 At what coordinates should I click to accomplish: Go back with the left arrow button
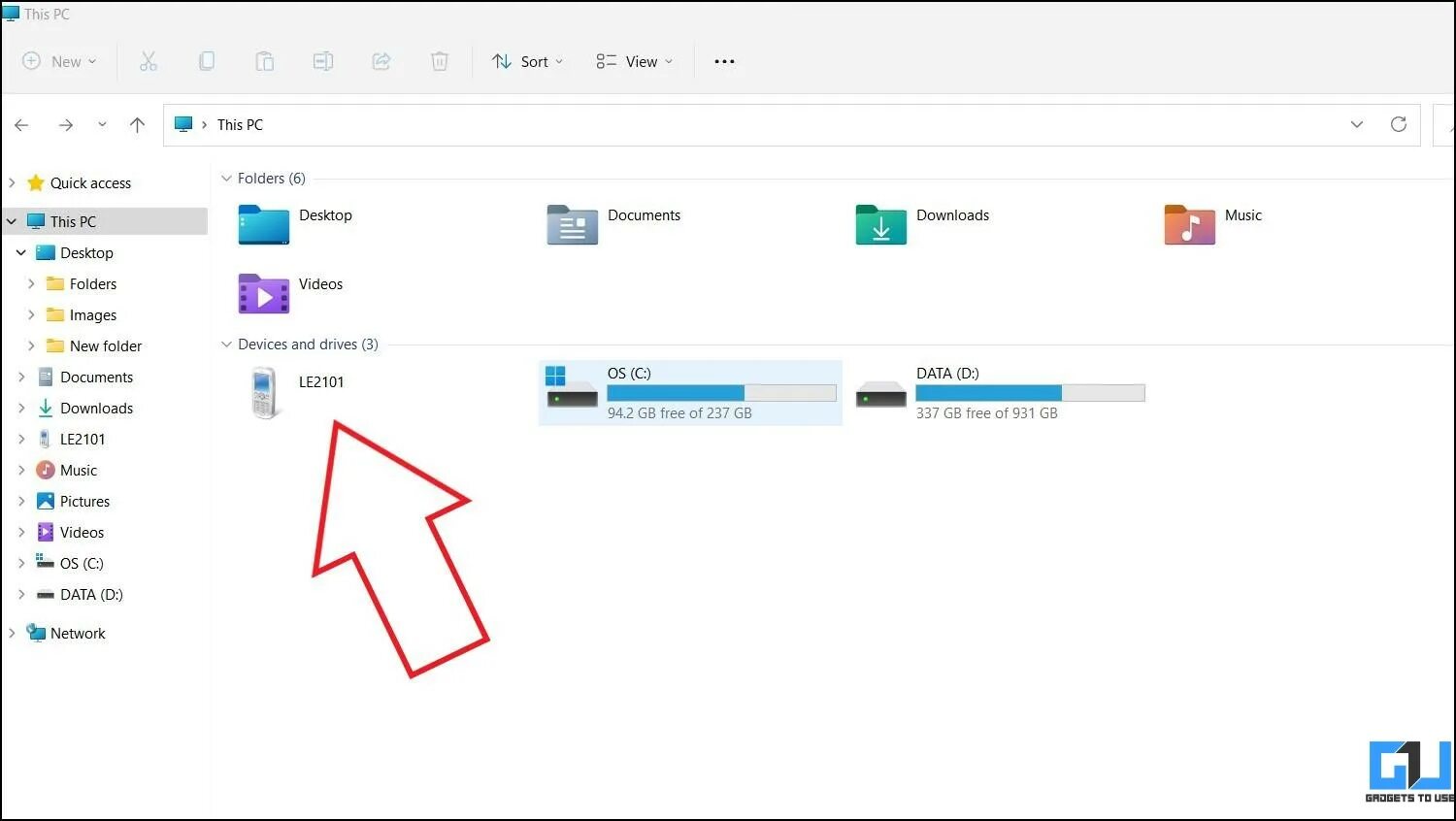[x=21, y=125]
